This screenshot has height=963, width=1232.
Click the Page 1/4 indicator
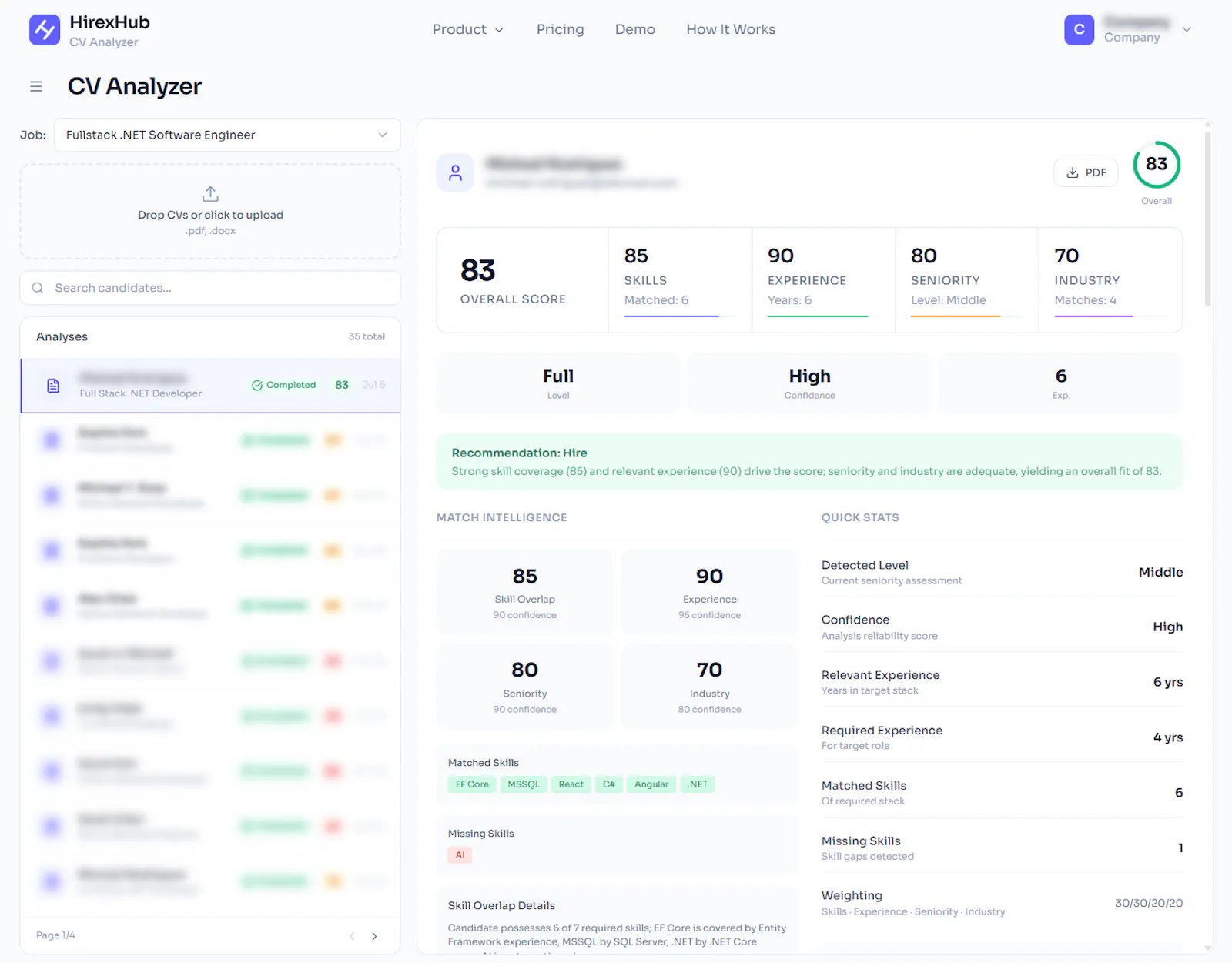55,935
